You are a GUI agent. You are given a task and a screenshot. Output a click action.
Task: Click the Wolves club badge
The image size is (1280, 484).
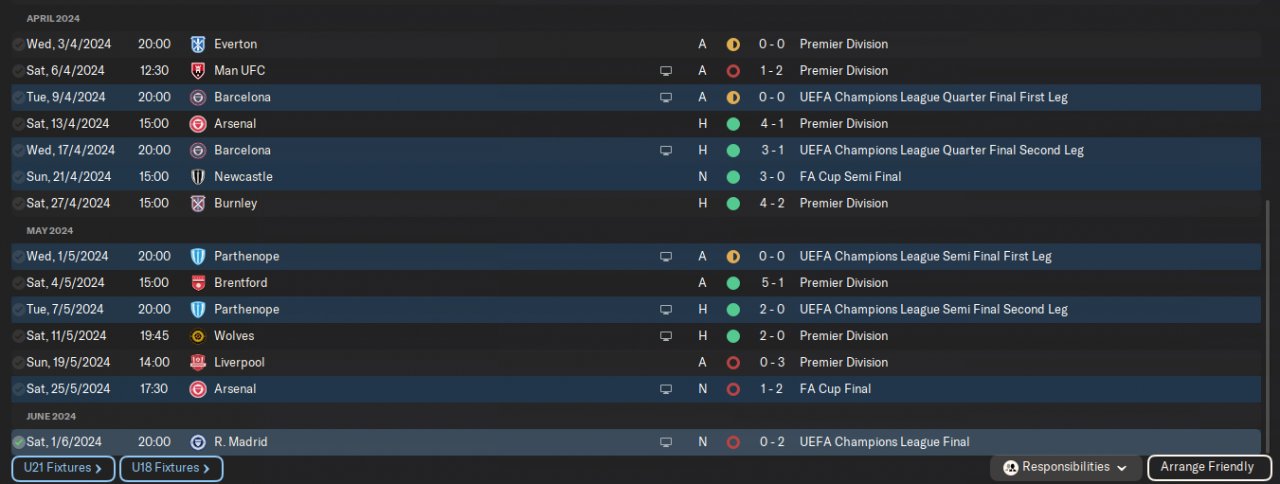pos(197,336)
